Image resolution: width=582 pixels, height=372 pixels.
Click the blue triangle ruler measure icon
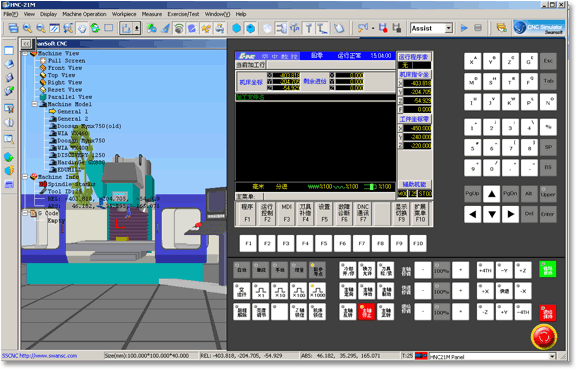[166, 28]
